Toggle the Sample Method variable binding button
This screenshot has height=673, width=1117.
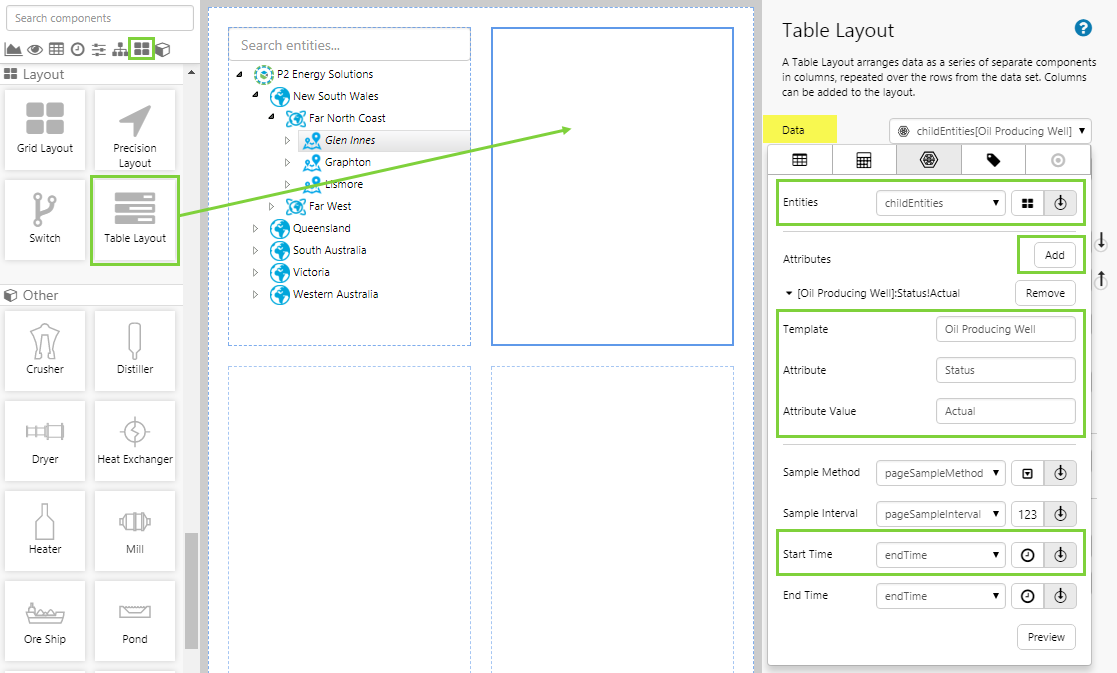coord(1060,473)
